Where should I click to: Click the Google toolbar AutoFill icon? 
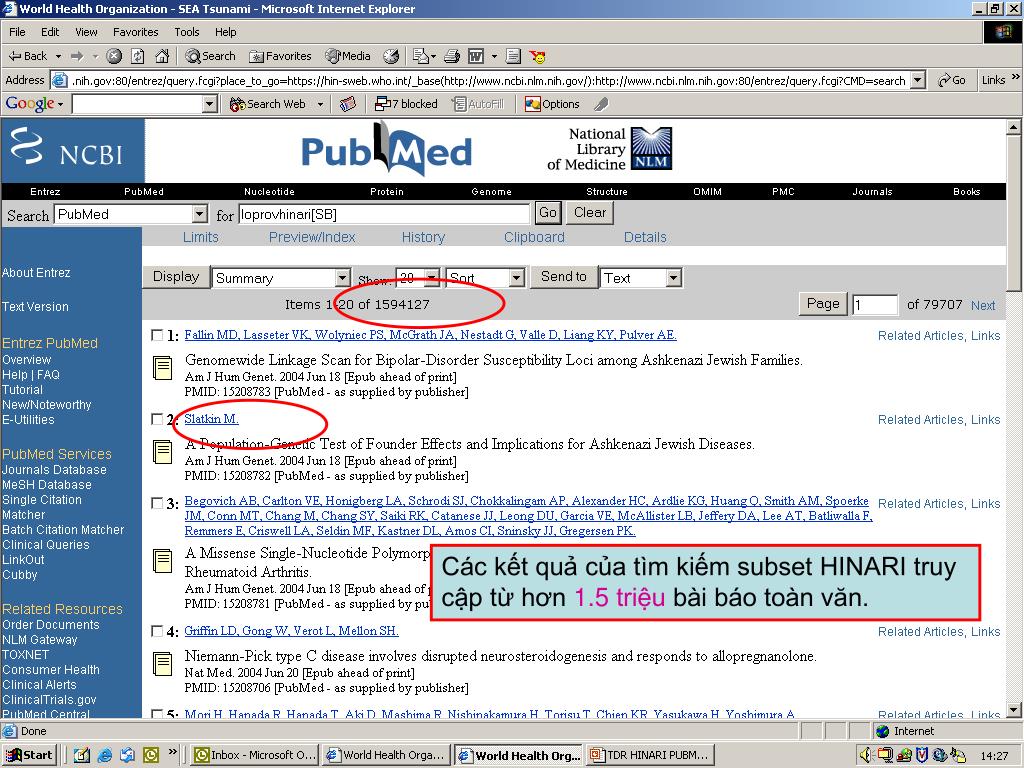(479, 104)
